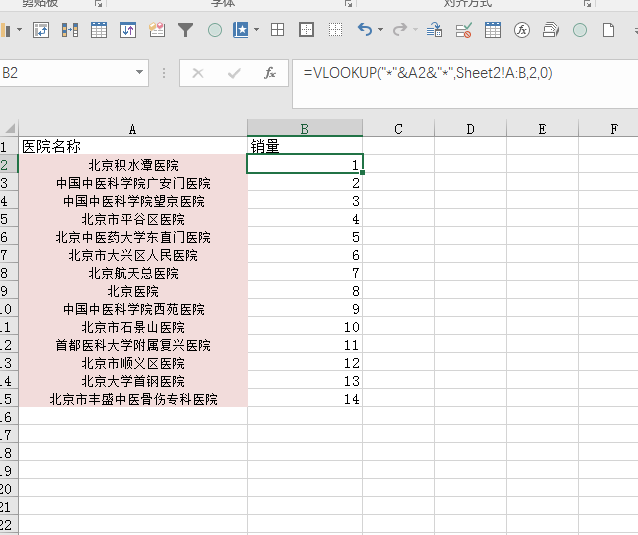Click the blue star bookmark icon
The height and width of the screenshot is (535, 638).
(x=241, y=30)
